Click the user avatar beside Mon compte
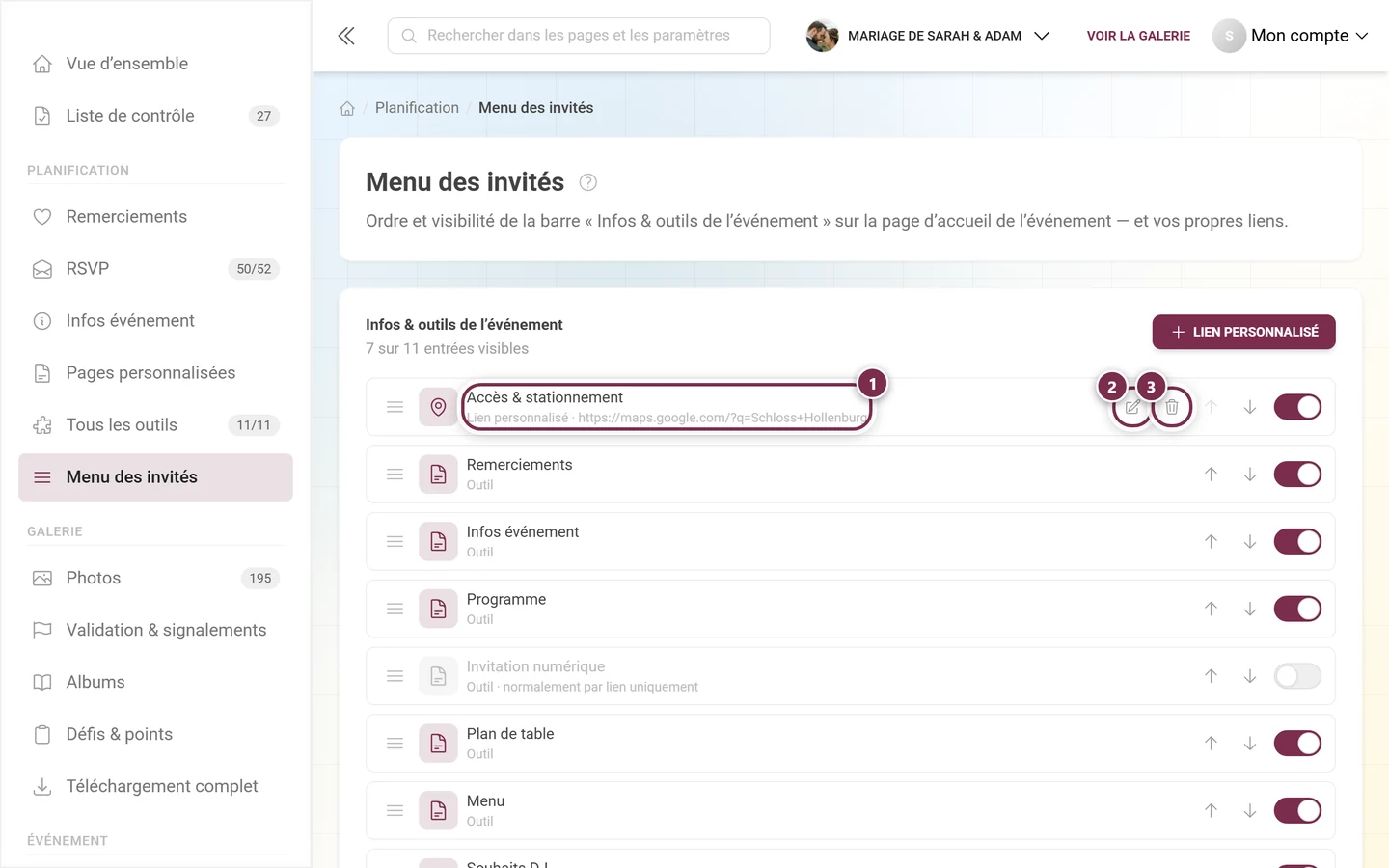 1229,36
